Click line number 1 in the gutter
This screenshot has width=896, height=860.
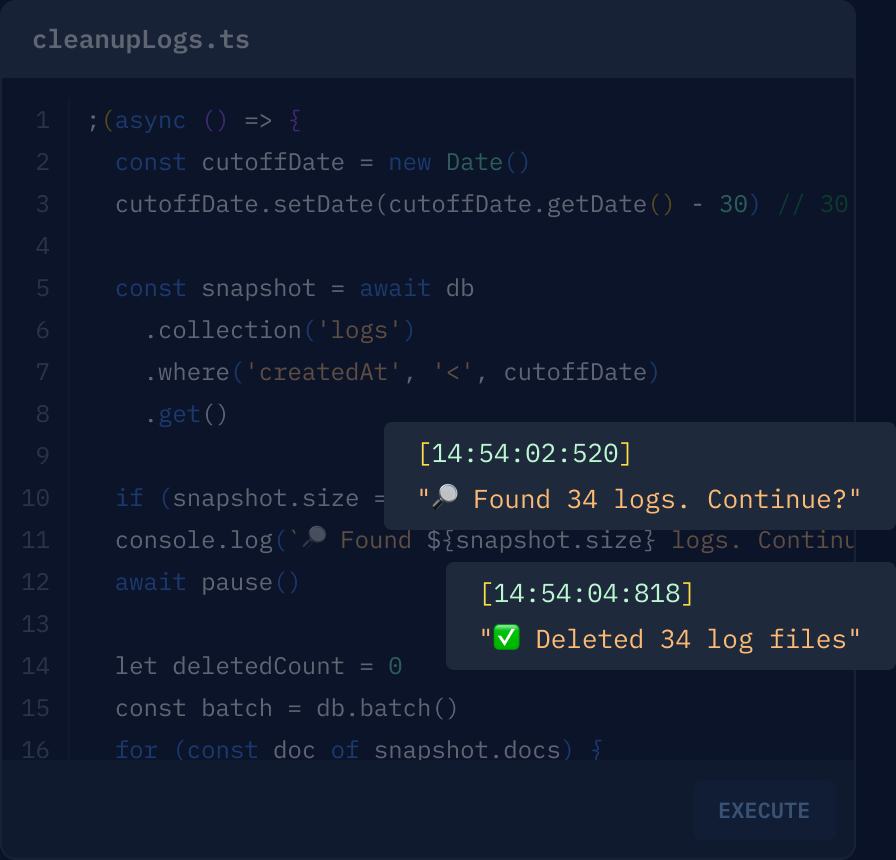point(43,120)
